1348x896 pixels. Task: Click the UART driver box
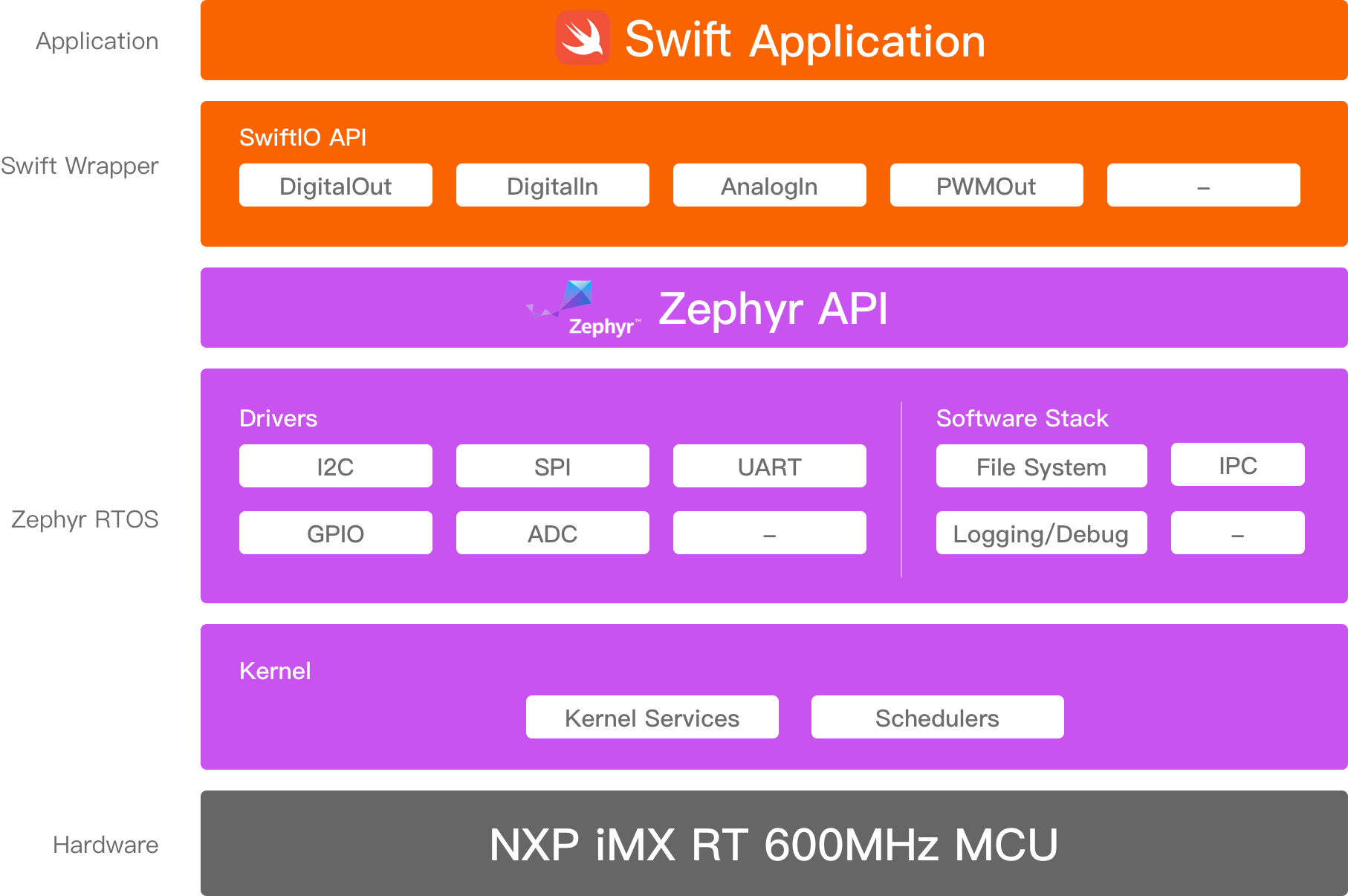pyautogui.click(x=770, y=466)
